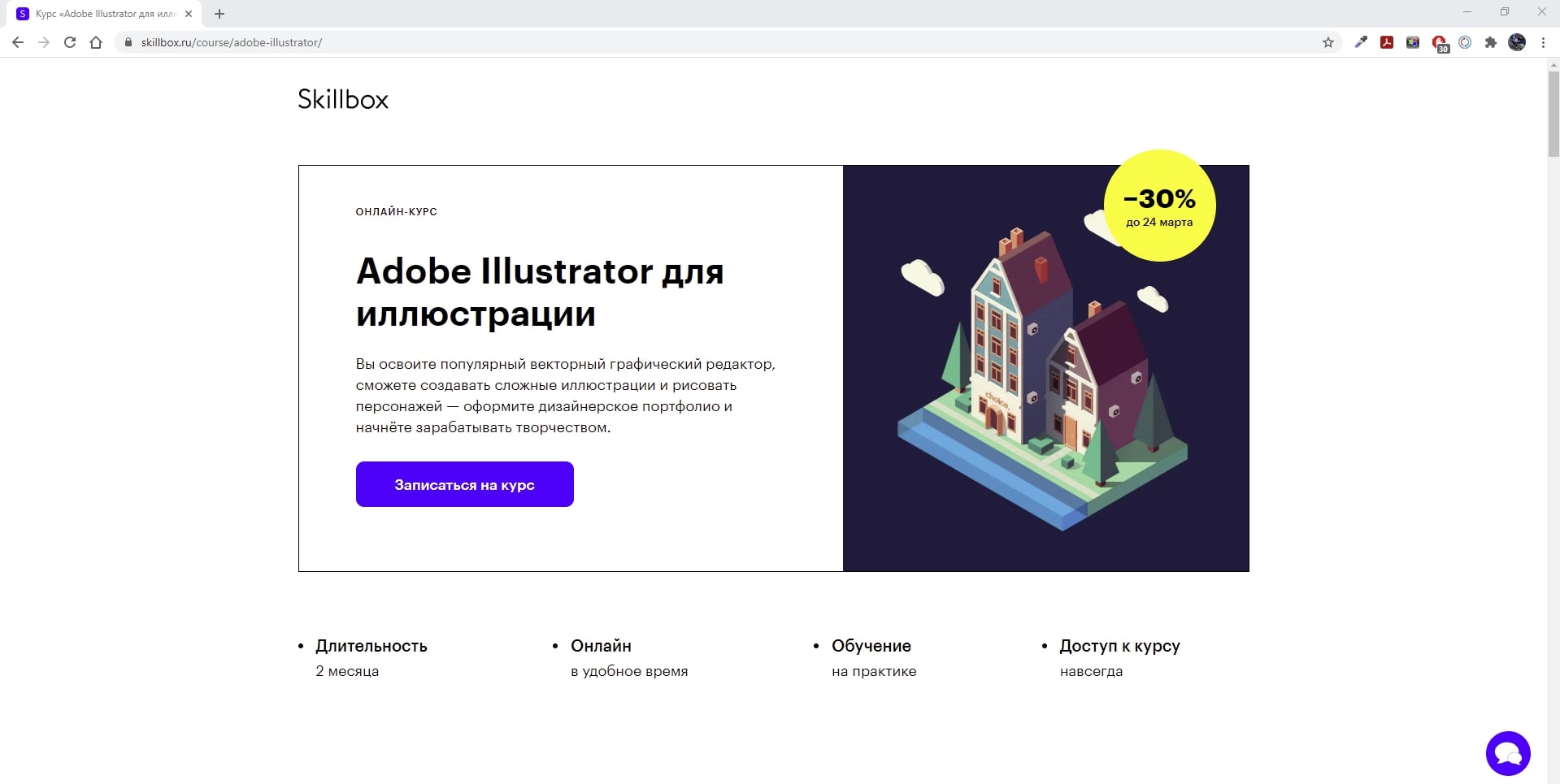Screen dimensions: 1560x784
Task: Click Записаться на курс button
Action: pos(465,484)
